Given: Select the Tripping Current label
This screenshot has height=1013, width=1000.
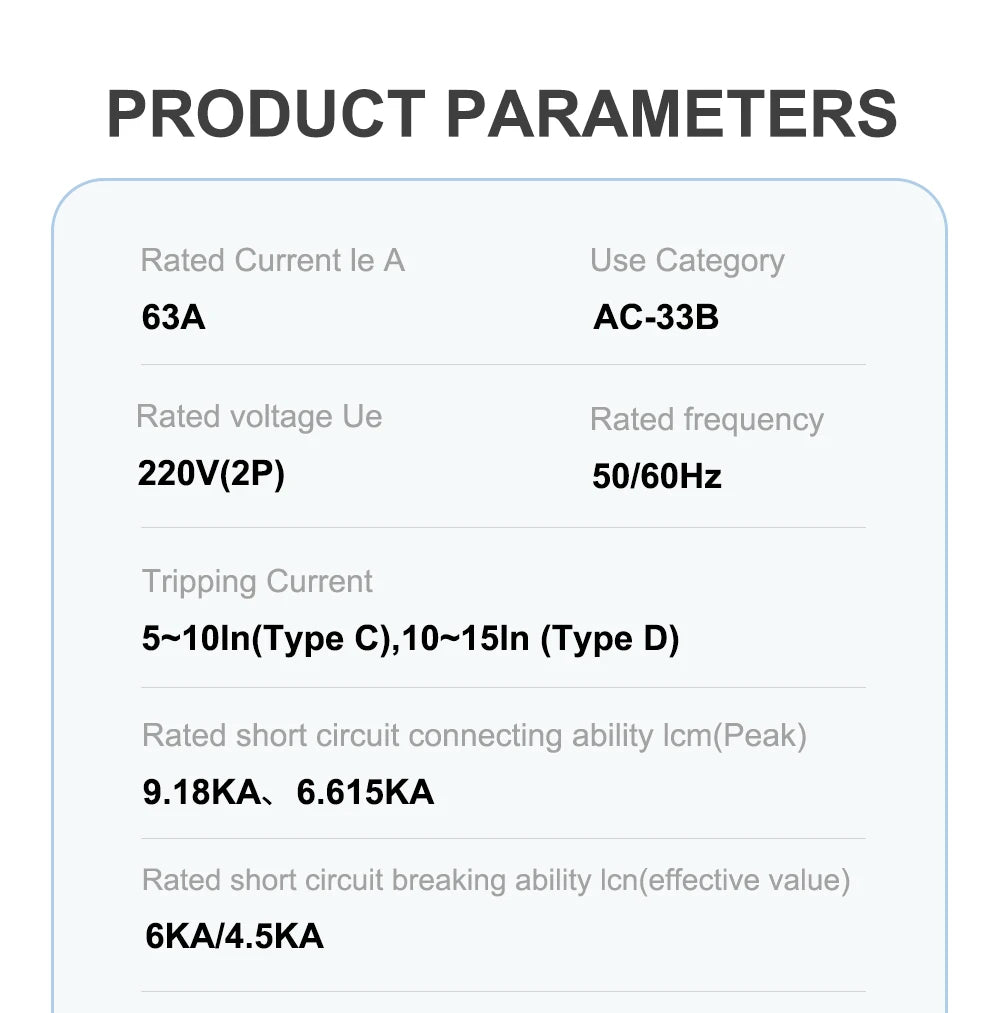Looking at the screenshot, I should (x=257, y=582).
